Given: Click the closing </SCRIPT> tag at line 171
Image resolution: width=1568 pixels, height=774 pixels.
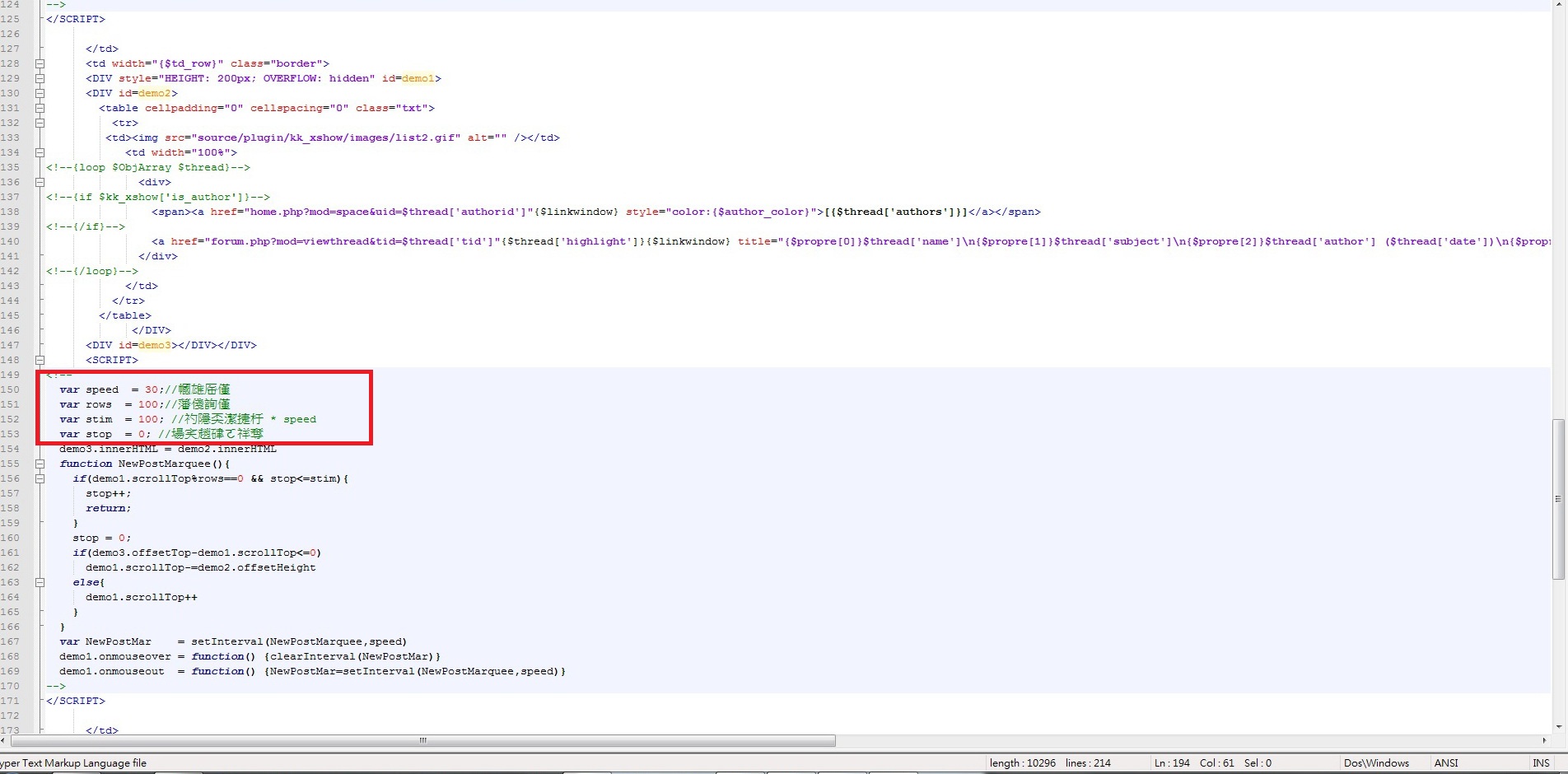Looking at the screenshot, I should click(x=76, y=701).
